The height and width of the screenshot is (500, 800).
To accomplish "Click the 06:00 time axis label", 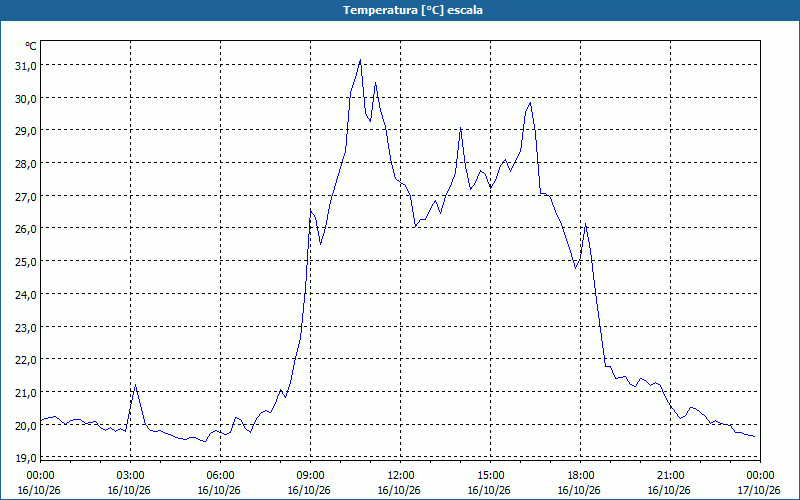I will tap(220, 476).
